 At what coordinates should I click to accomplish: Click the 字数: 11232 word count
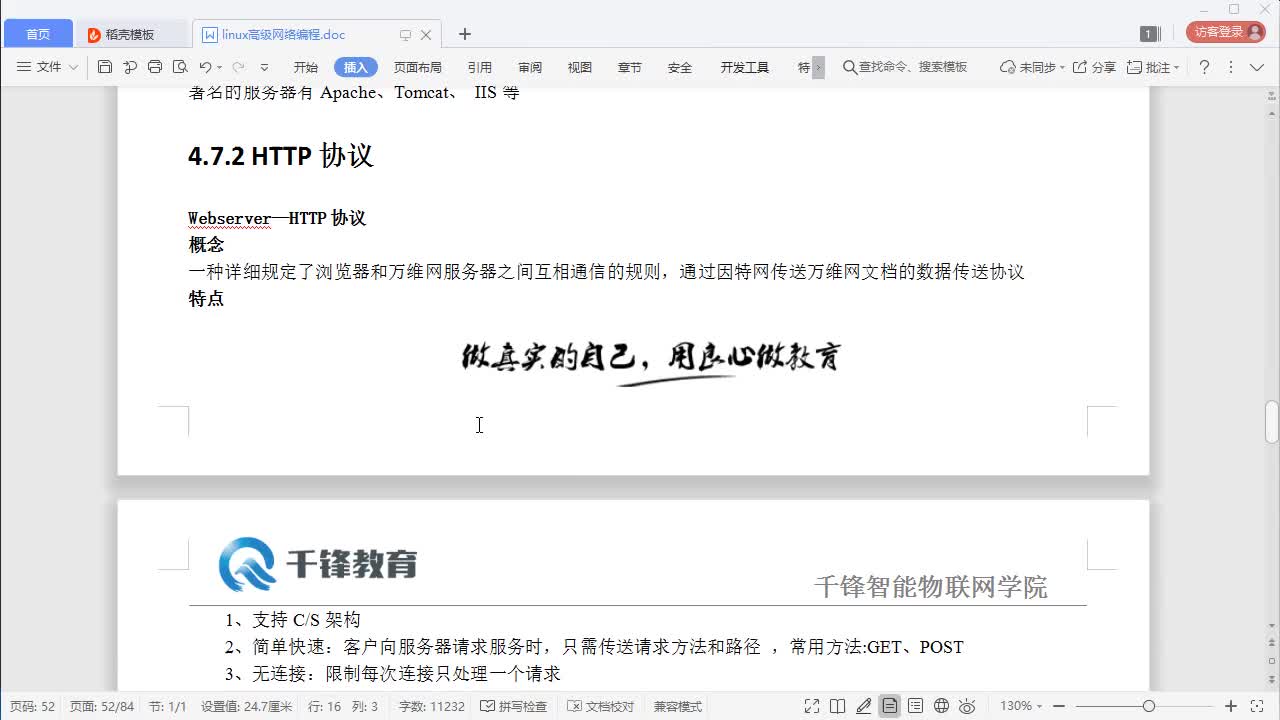coord(432,706)
